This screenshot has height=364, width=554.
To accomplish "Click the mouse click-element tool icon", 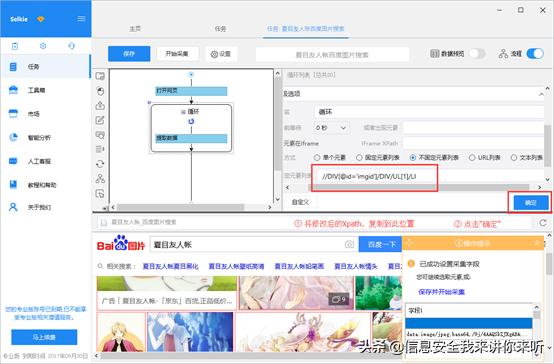I will coord(100,91).
